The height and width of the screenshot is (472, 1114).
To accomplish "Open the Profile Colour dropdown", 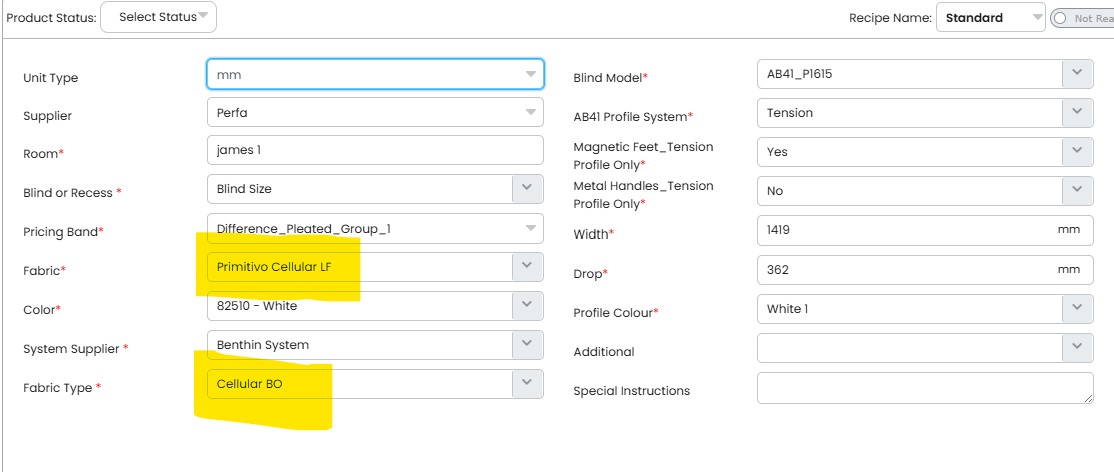I will [908, 309].
